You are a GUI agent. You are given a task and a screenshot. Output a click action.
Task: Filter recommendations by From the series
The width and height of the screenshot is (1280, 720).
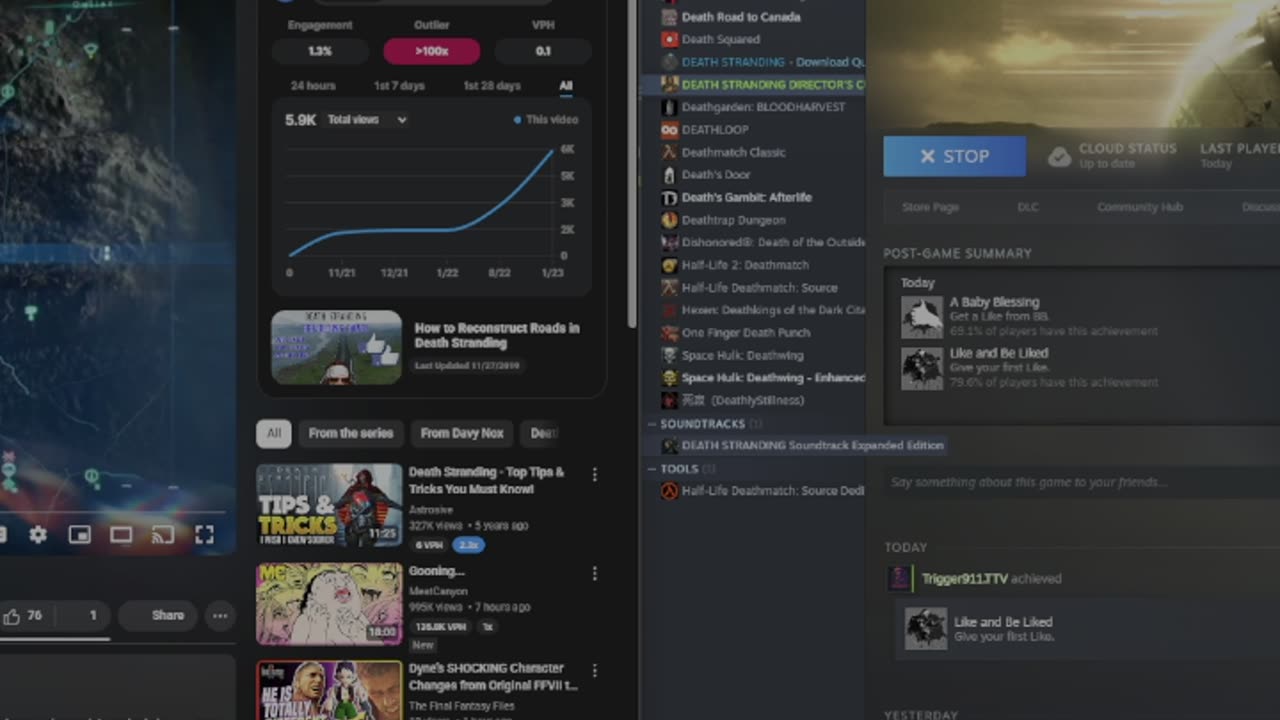[x=350, y=433]
